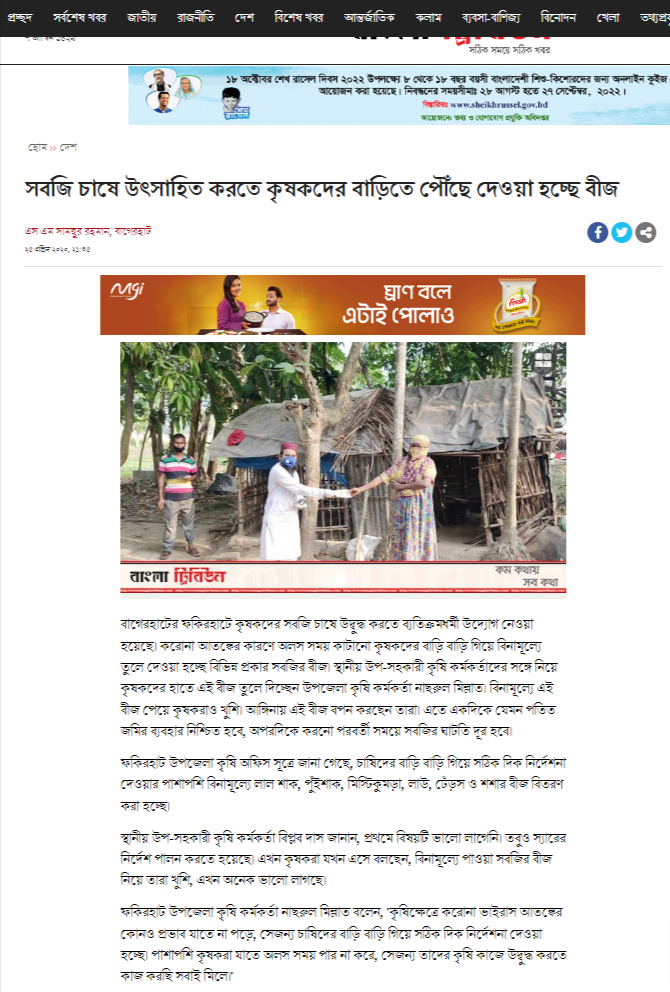Open the দেশ navigation menu item
This screenshot has width=670, height=992.
[x=244, y=18]
